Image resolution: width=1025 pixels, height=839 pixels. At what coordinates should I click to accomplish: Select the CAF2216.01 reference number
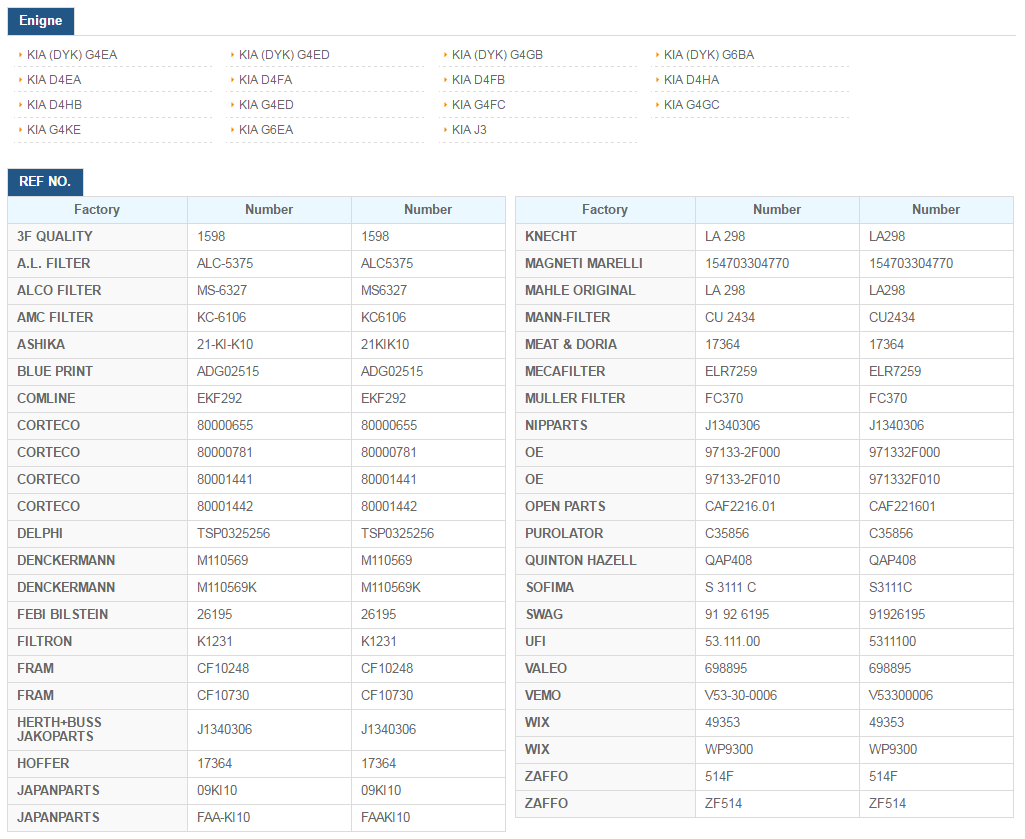click(740, 507)
